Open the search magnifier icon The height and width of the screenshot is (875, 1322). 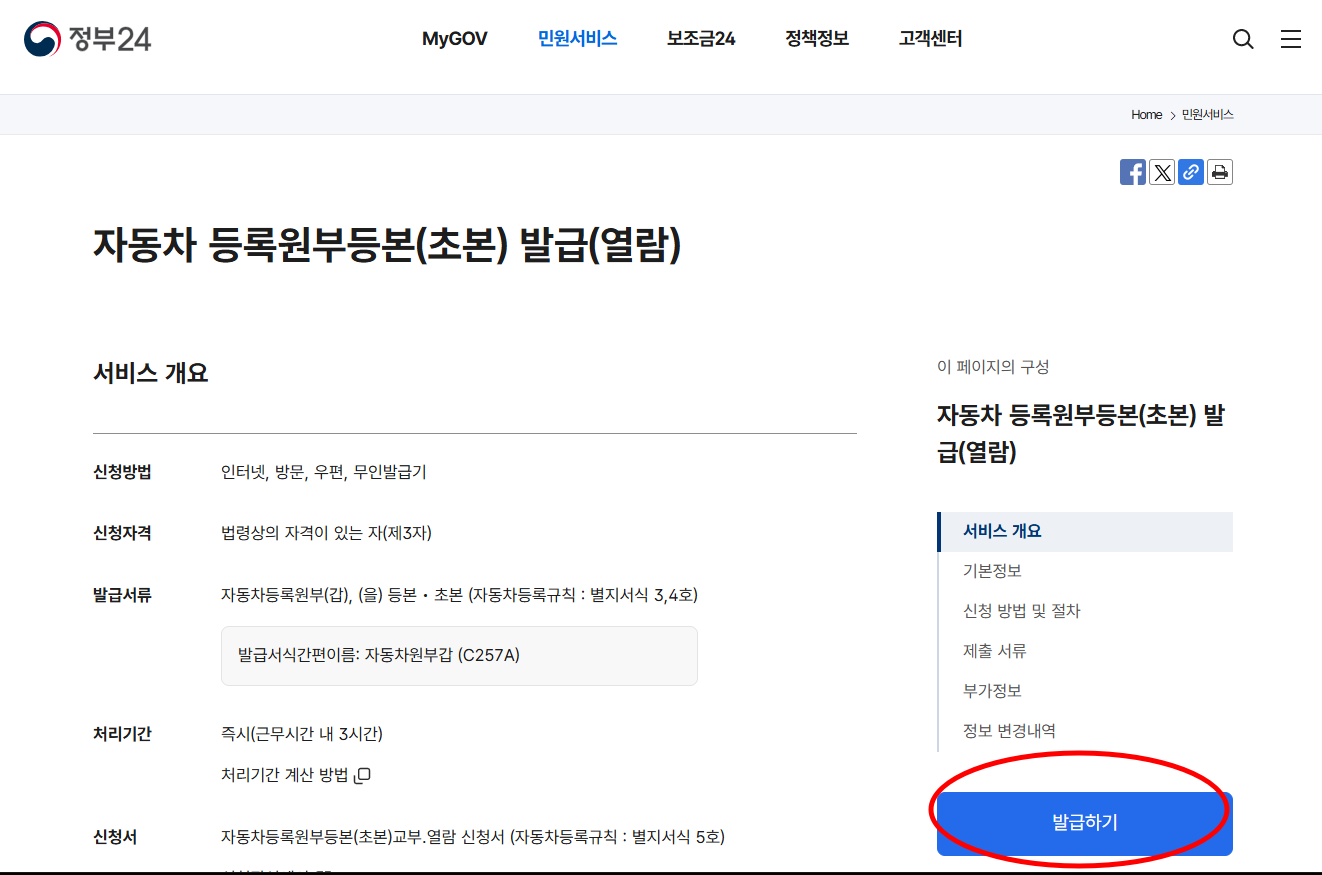coord(1243,39)
